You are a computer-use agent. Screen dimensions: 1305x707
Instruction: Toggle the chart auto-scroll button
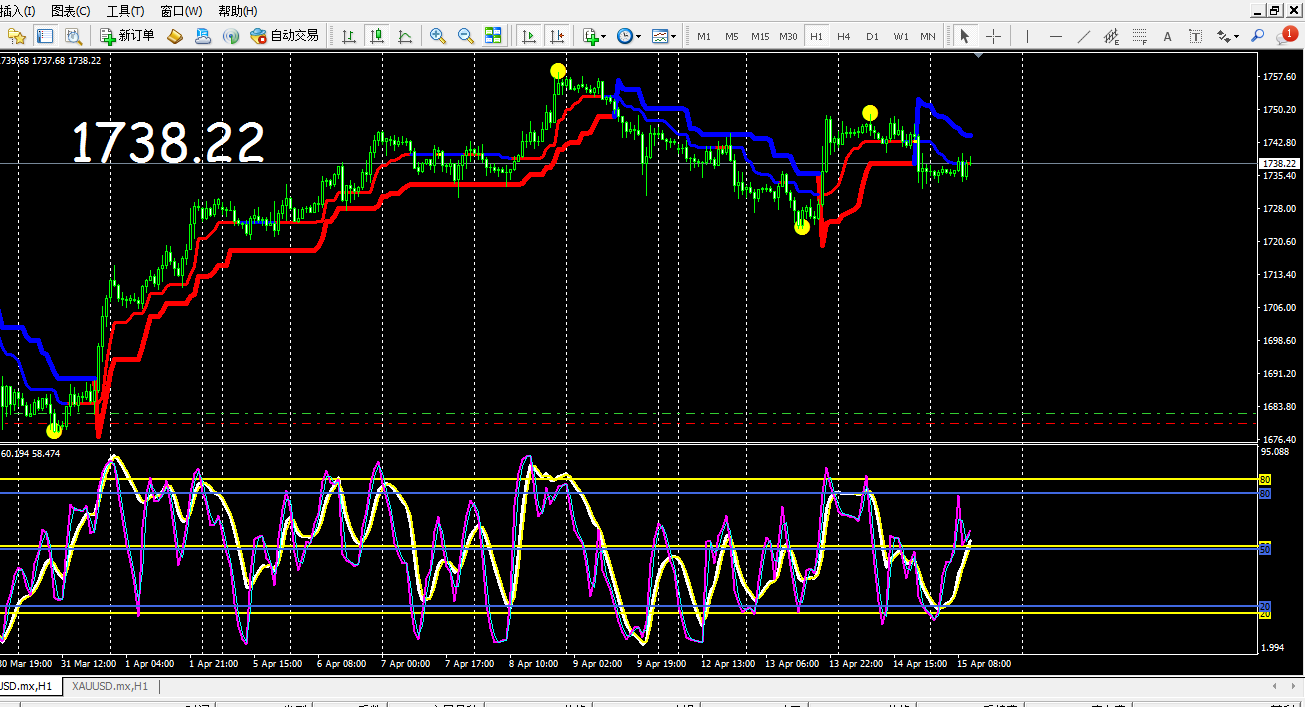(x=530, y=36)
